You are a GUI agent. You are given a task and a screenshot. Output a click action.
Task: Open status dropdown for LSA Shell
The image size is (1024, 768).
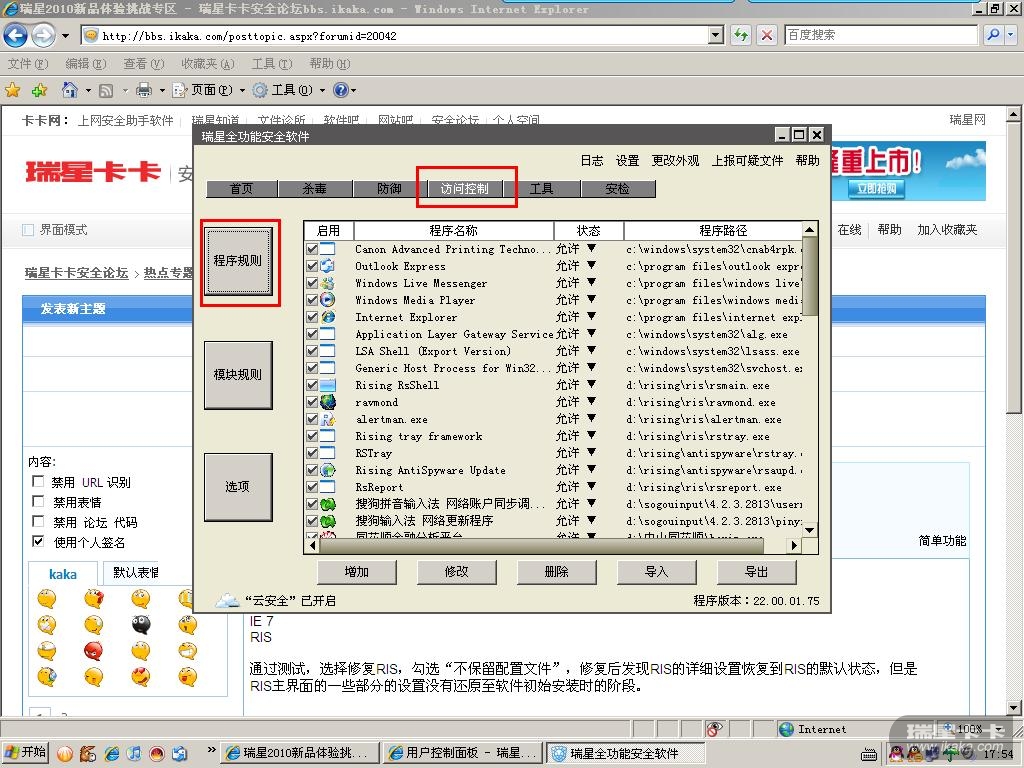591,350
